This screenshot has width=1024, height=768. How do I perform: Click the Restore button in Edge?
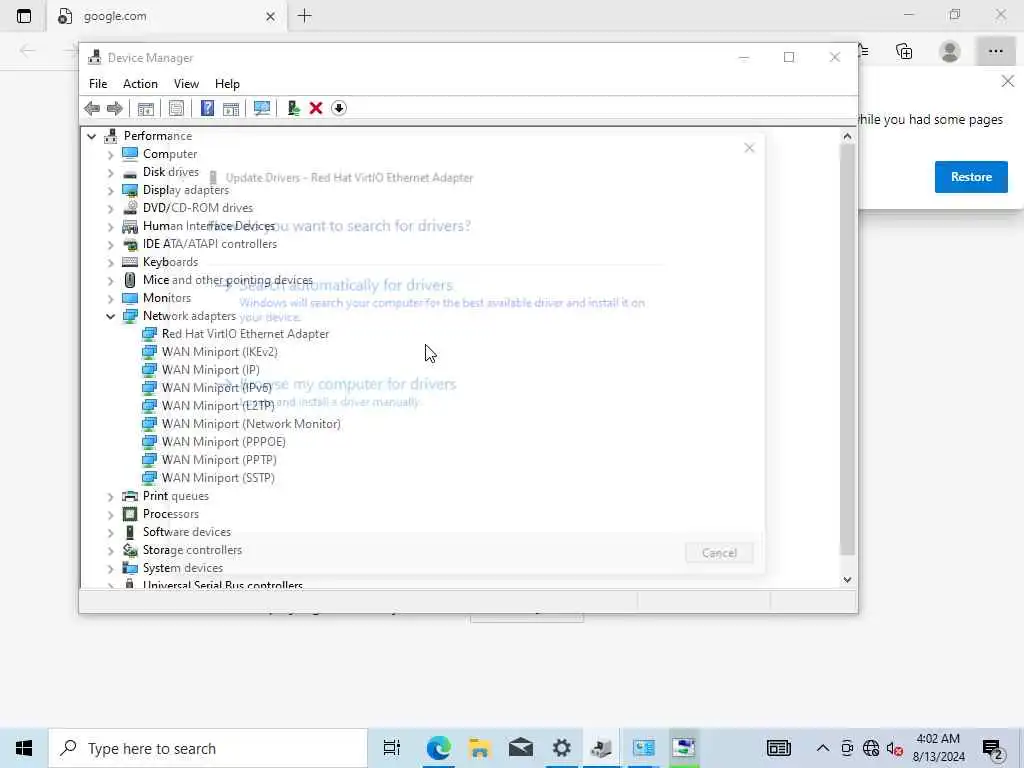(x=971, y=177)
